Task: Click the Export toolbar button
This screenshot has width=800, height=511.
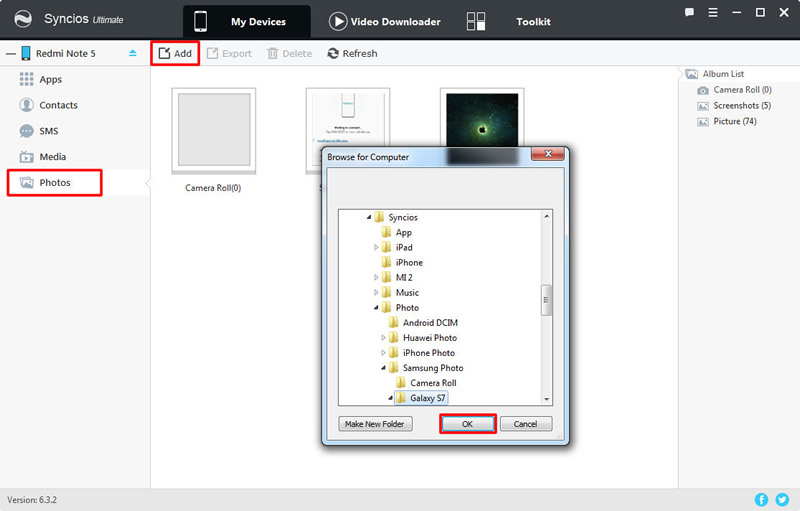Action: (x=229, y=53)
